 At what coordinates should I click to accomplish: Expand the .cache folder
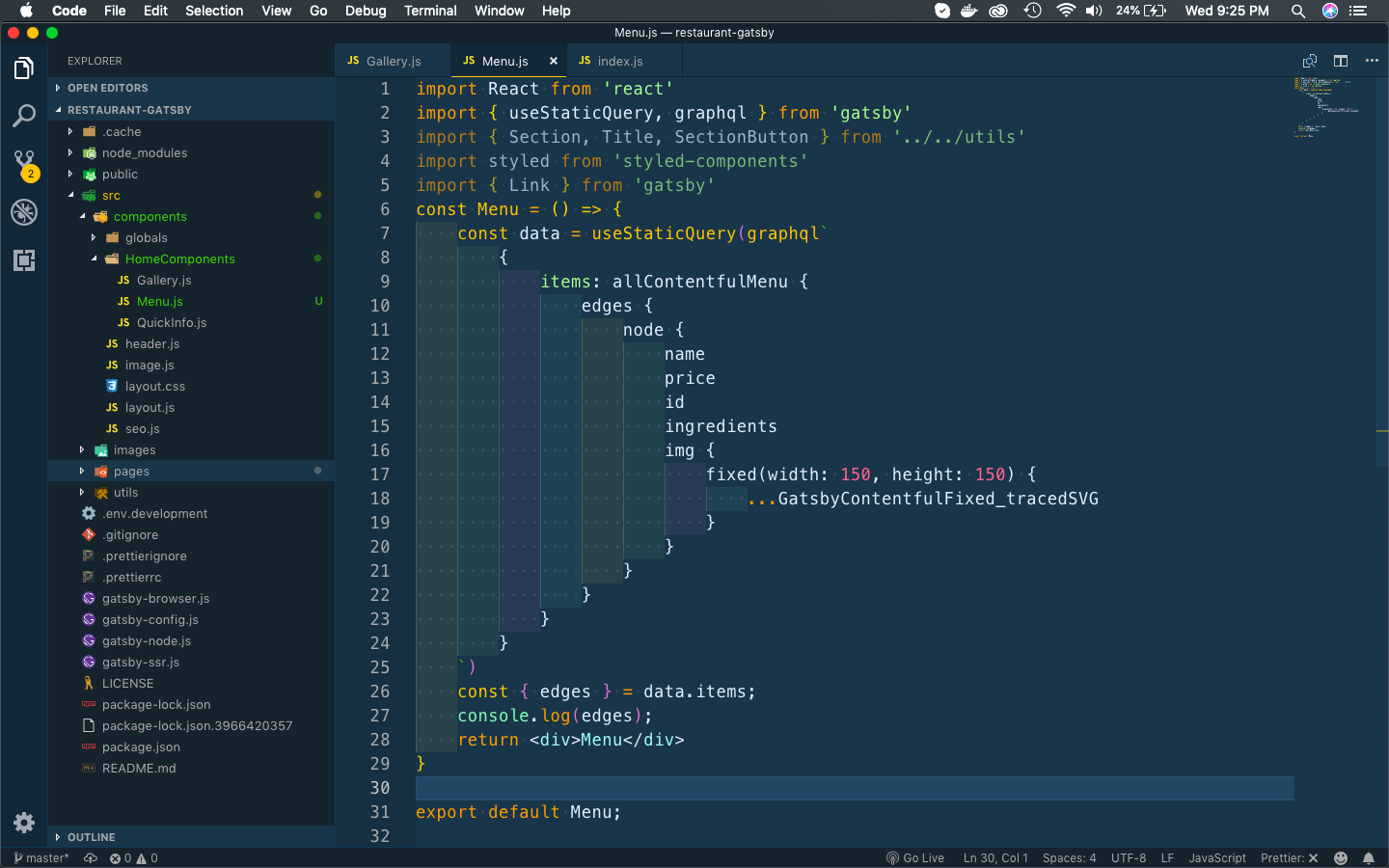[192, 132]
